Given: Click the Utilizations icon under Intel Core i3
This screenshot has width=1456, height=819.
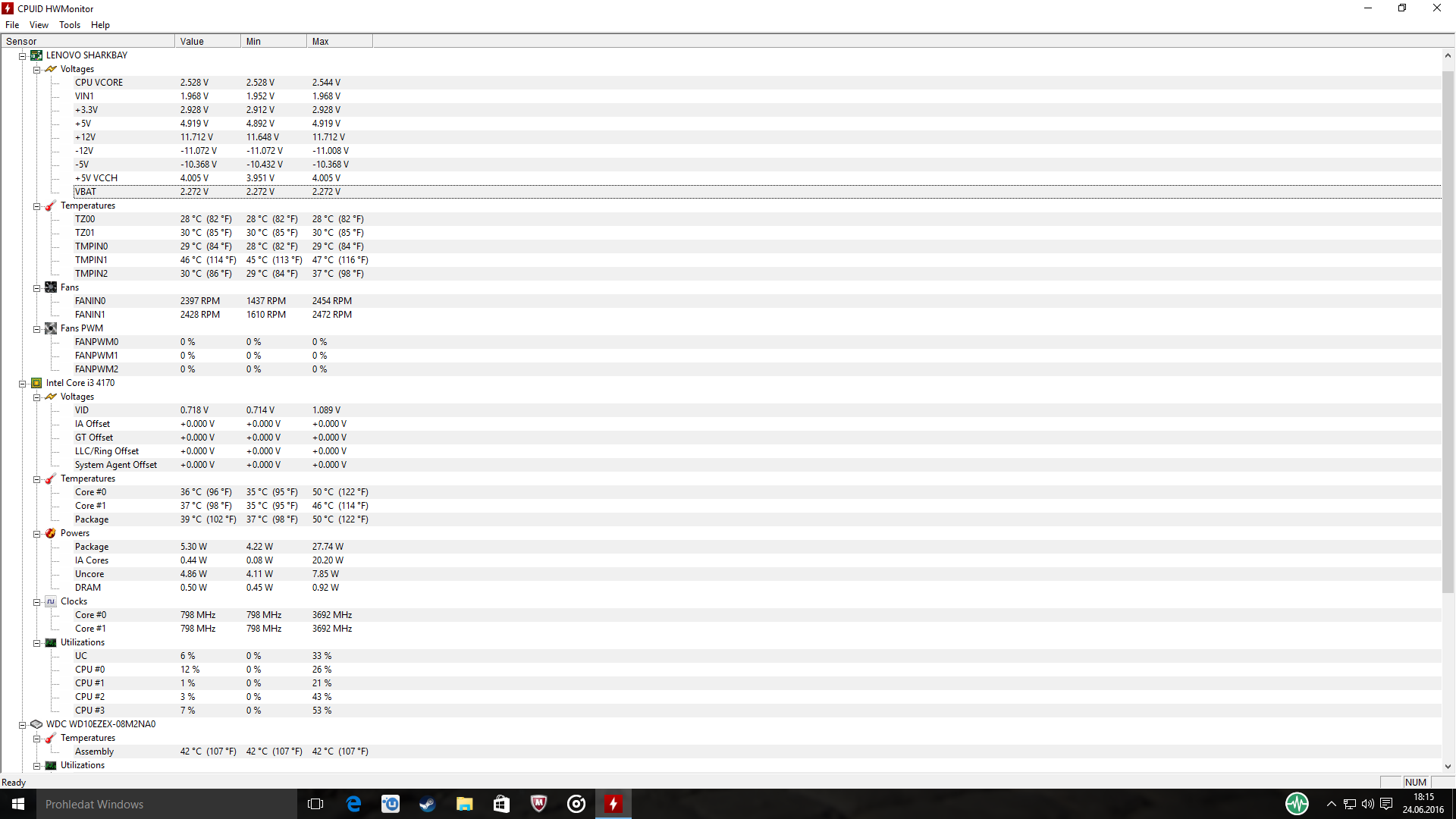Looking at the screenshot, I should click(x=51, y=642).
